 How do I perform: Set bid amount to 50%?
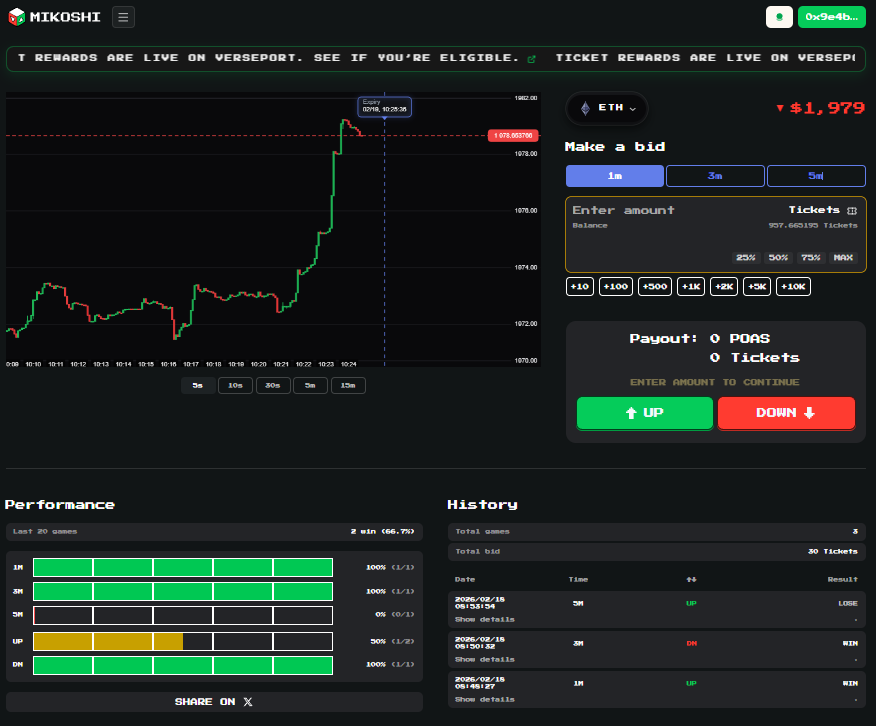[778, 257]
